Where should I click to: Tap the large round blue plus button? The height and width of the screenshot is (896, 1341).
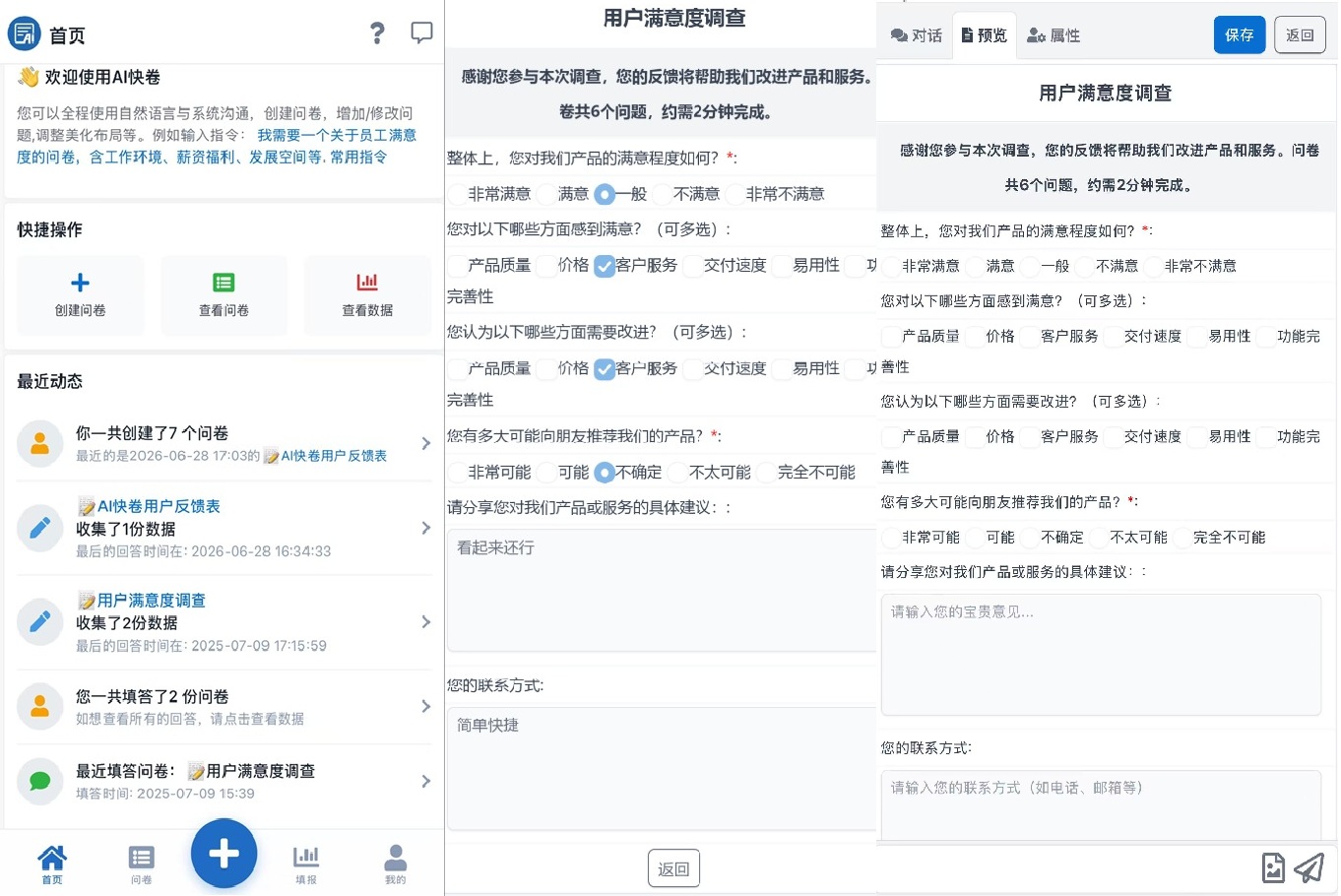pyautogui.click(x=224, y=854)
